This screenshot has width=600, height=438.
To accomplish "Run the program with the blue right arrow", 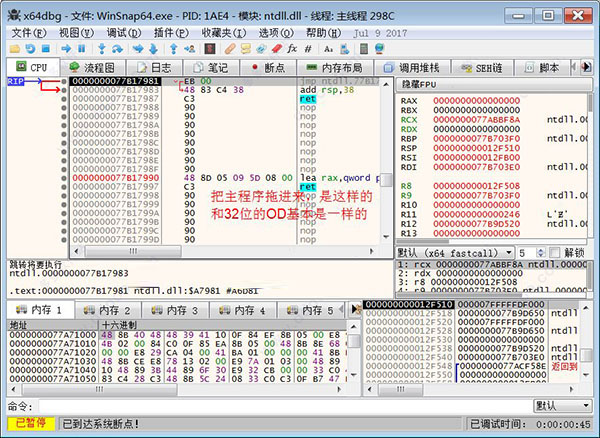I will coord(66,49).
